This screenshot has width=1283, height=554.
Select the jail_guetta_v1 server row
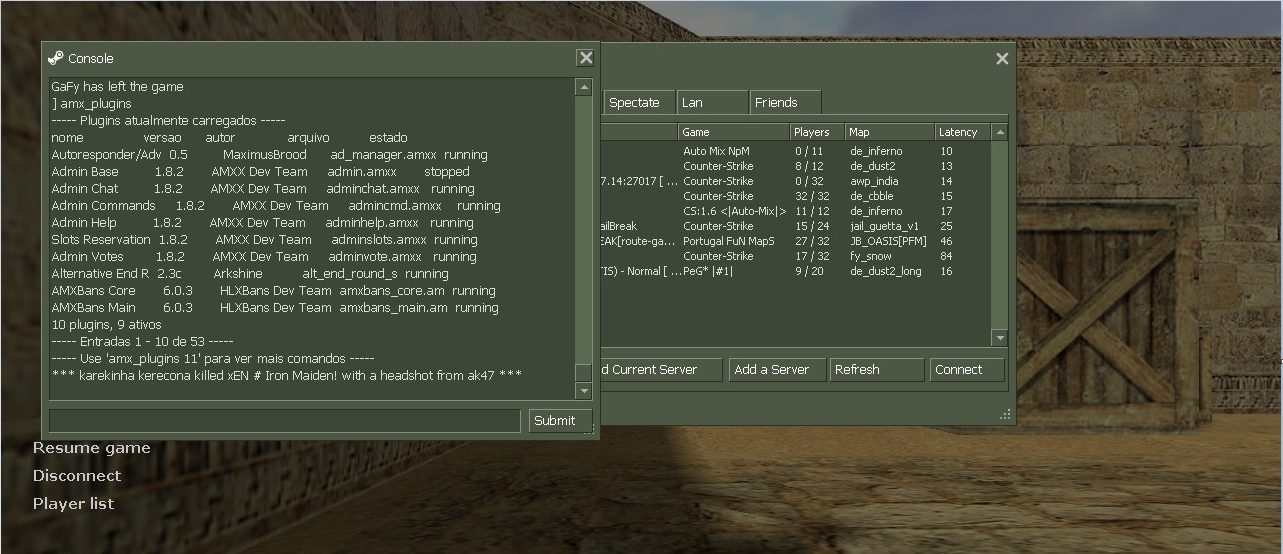pyautogui.click(x=795, y=226)
